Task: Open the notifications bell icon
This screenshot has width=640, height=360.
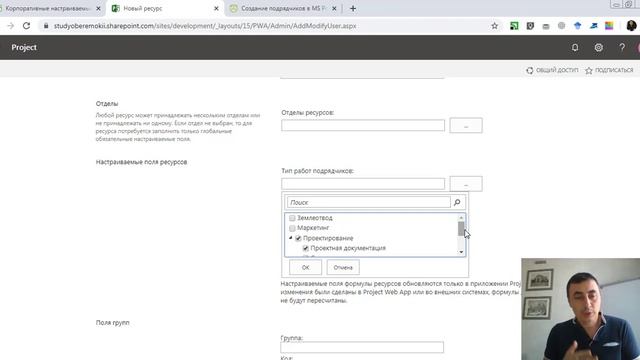Action: (x=575, y=48)
